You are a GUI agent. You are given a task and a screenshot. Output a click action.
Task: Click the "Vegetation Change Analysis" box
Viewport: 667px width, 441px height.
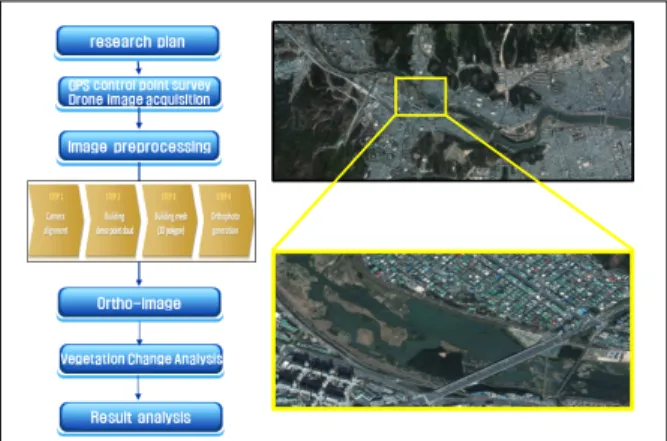coord(140,360)
